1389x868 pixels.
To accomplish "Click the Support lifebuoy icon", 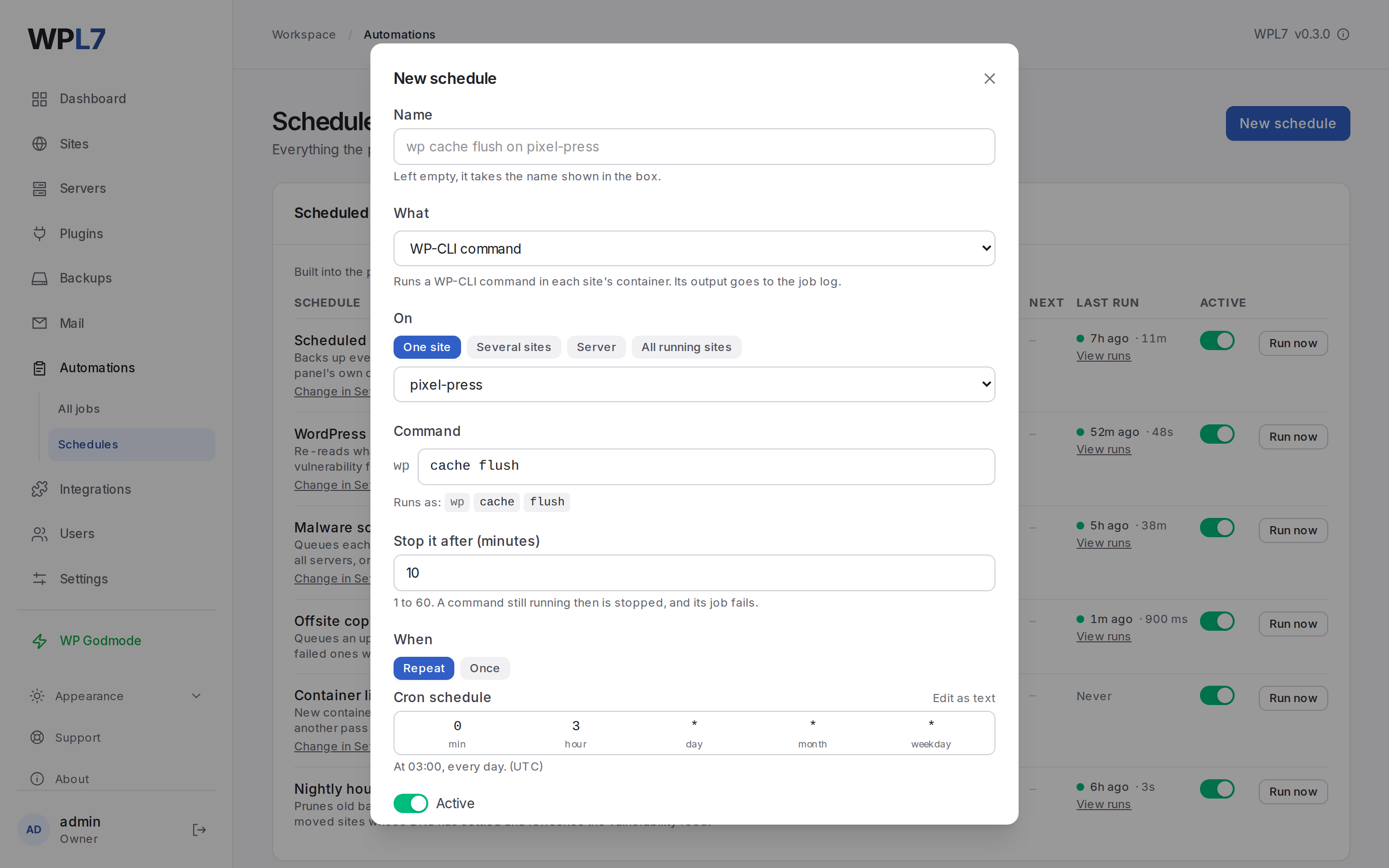I will [x=37, y=737].
